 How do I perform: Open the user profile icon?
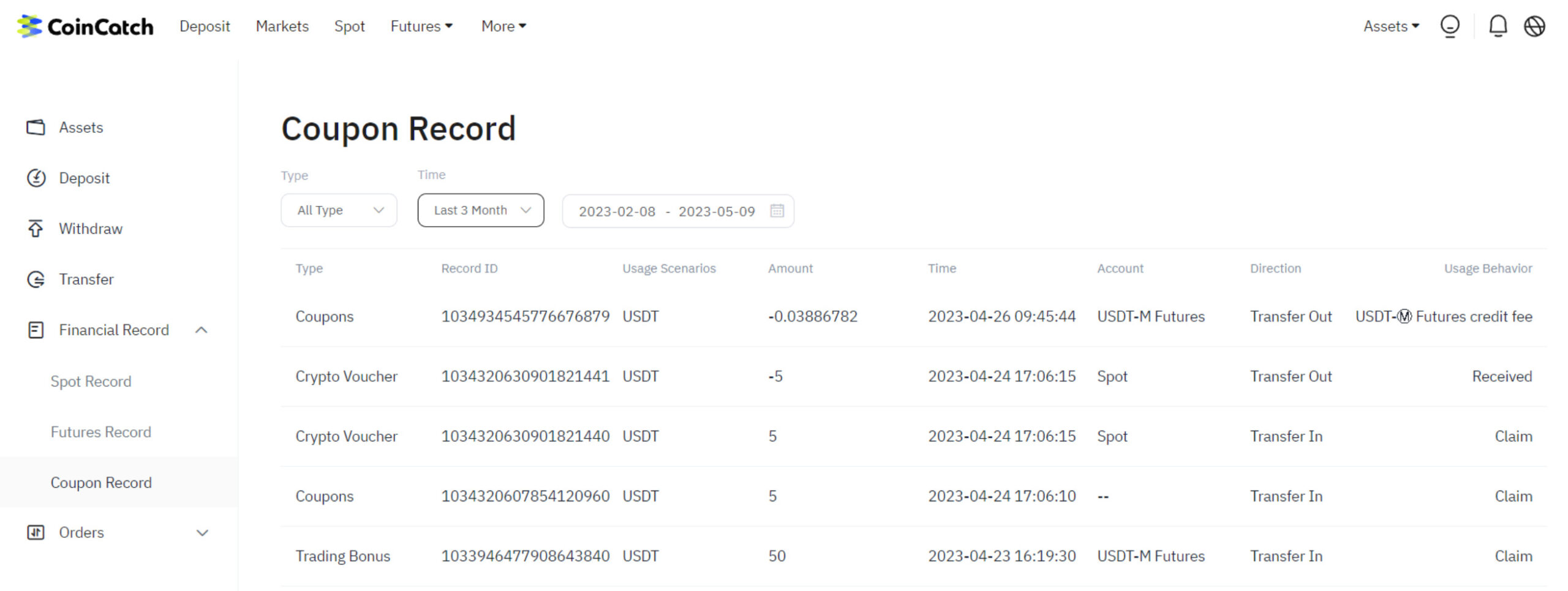tap(1450, 26)
